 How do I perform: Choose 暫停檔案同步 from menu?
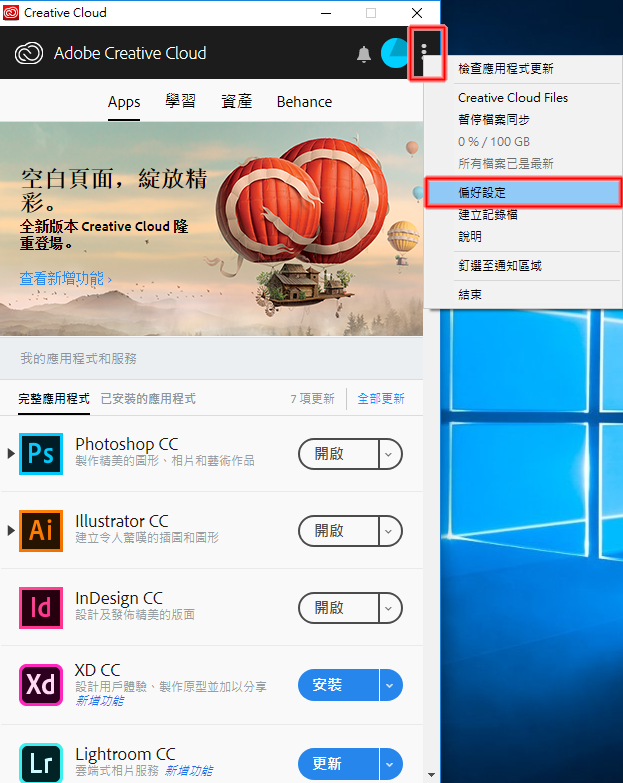coord(522,119)
